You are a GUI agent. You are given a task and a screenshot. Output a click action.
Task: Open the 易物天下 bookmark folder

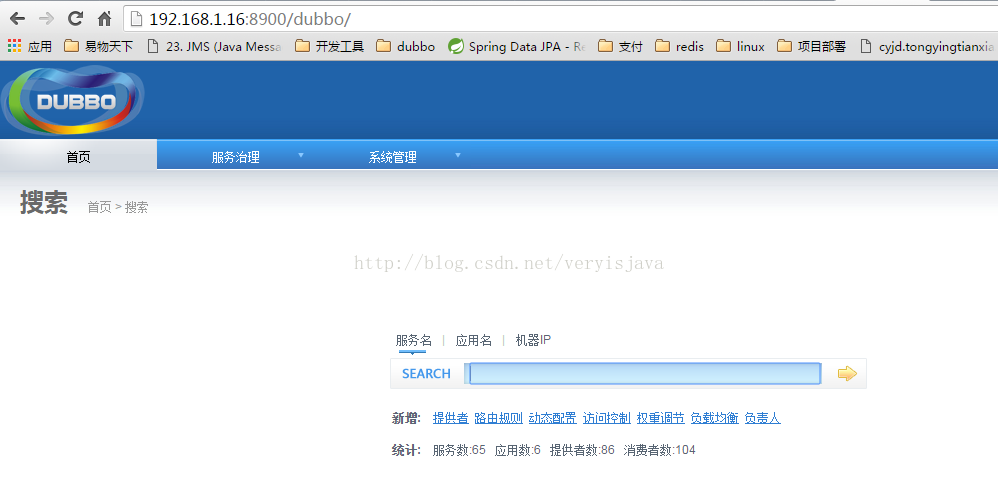click(x=99, y=46)
